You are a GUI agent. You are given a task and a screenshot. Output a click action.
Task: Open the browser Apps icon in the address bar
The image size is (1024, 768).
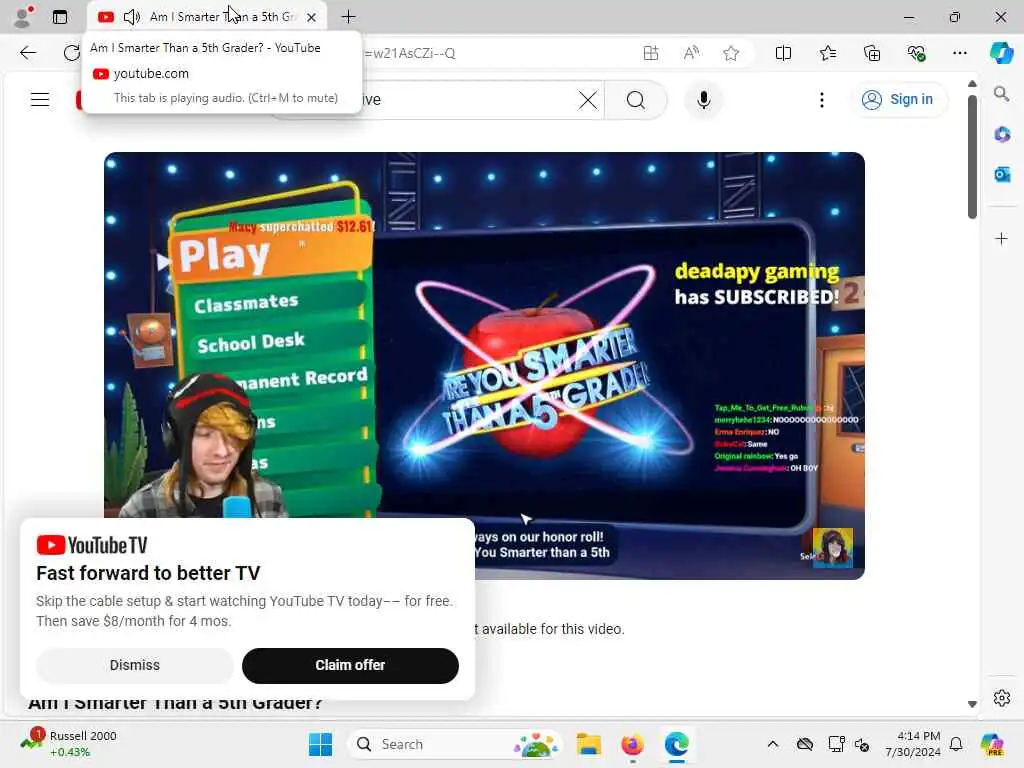(650, 53)
